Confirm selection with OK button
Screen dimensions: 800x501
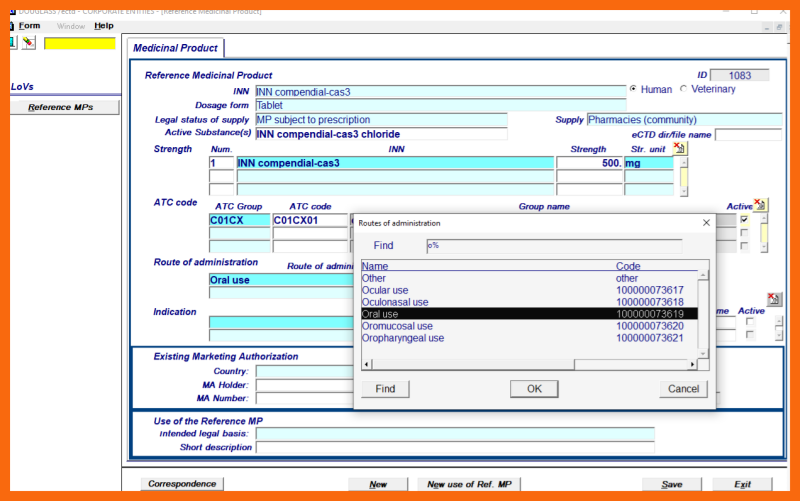[534, 389]
